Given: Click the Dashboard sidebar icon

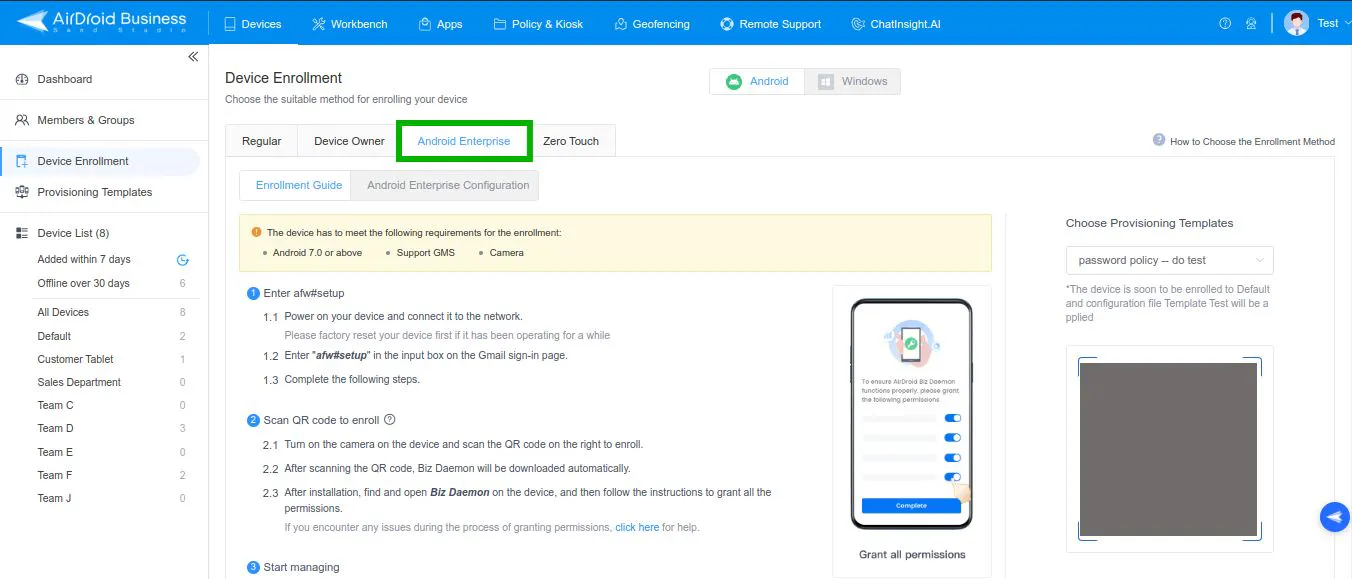Looking at the screenshot, I should pyautogui.click(x=22, y=79).
